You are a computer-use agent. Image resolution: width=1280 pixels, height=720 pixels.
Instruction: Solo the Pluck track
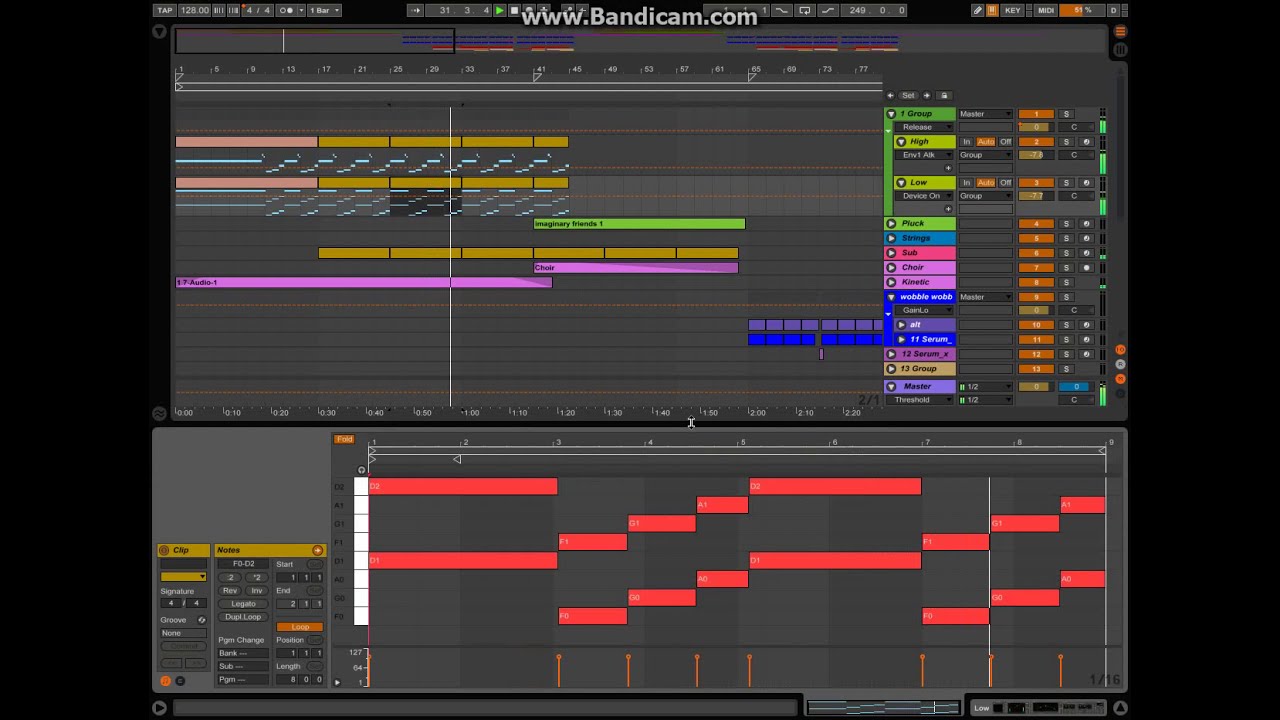[1066, 223]
